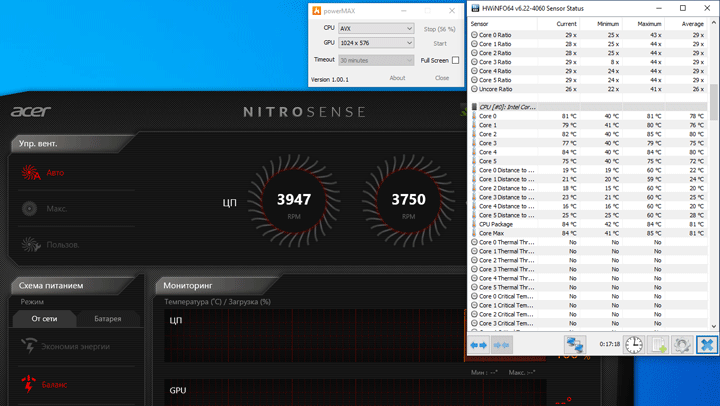Open HWiNFO sensor settings gear icon
The width and height of the screenshot is (720, 406).
[682, 345]
